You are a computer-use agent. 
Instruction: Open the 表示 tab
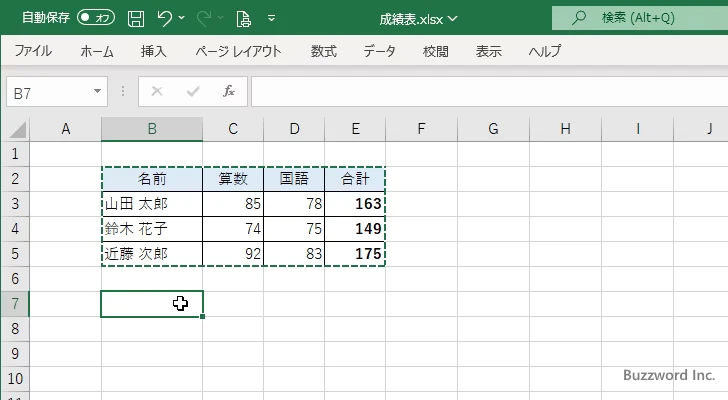tap(488, 51)
